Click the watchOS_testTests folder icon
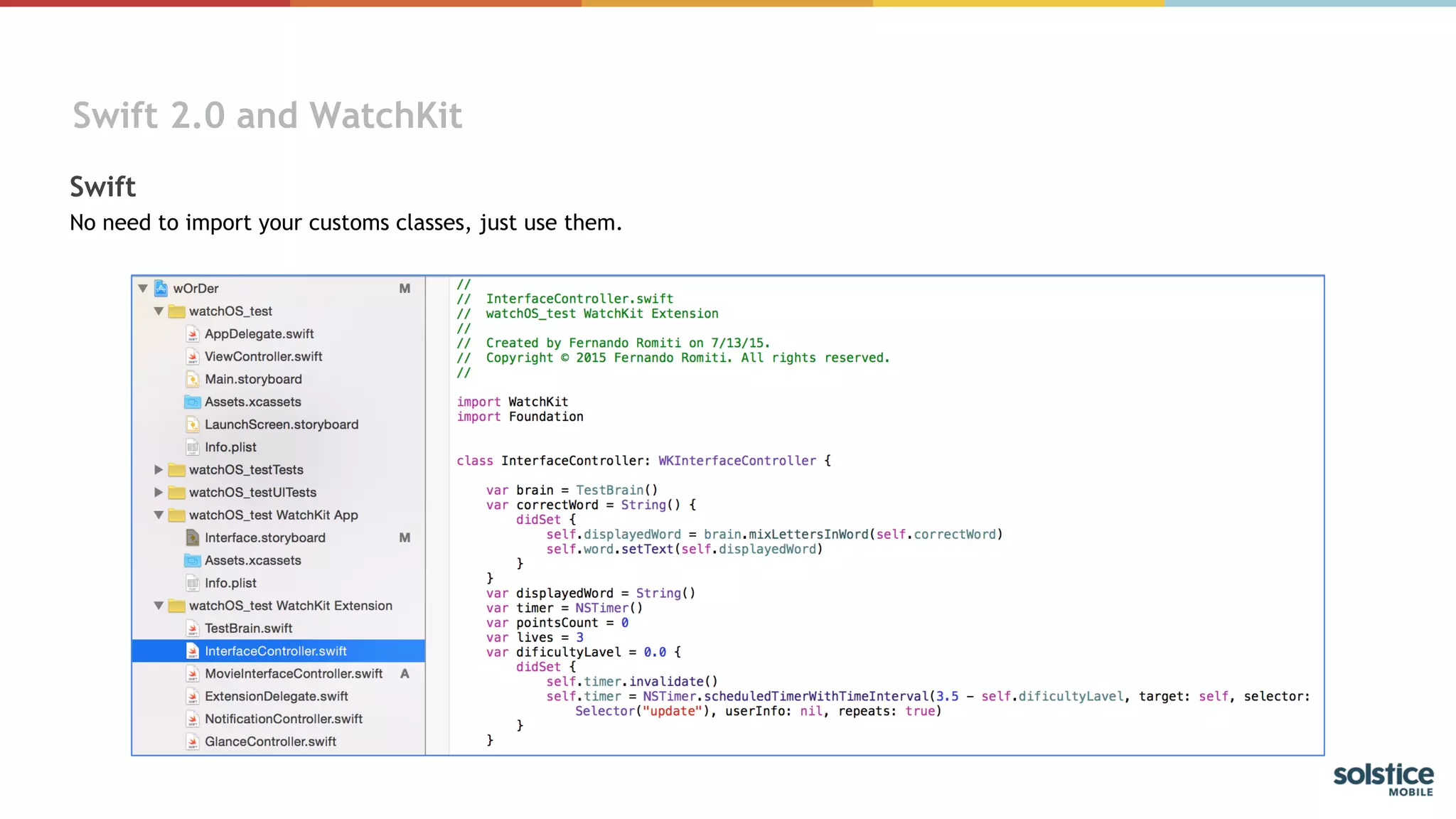 pyautogui.click(x=177, y=470)
